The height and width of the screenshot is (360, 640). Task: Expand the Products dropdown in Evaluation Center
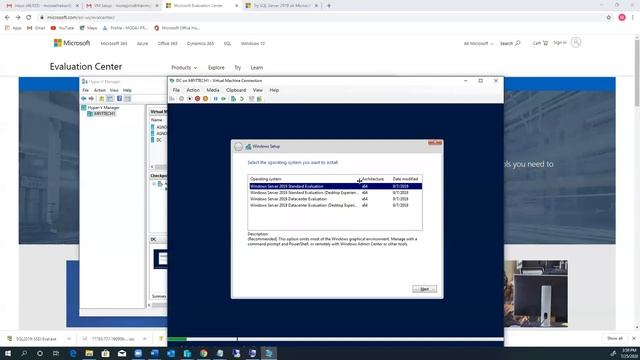184,67
